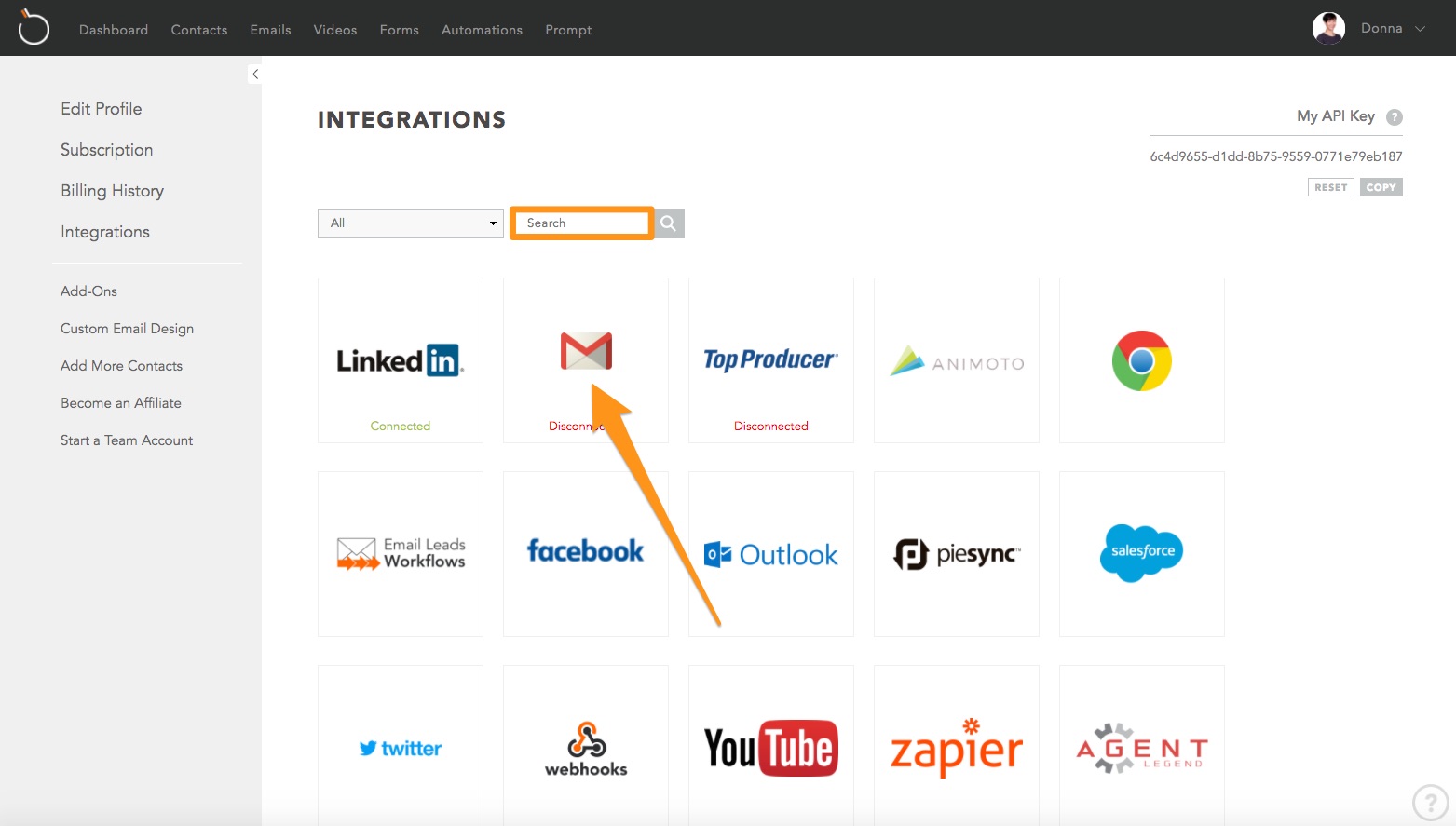Viewport: 1456px width, 826px height.
Task: Open the Gmail integration tile
Action: [586, 360]
